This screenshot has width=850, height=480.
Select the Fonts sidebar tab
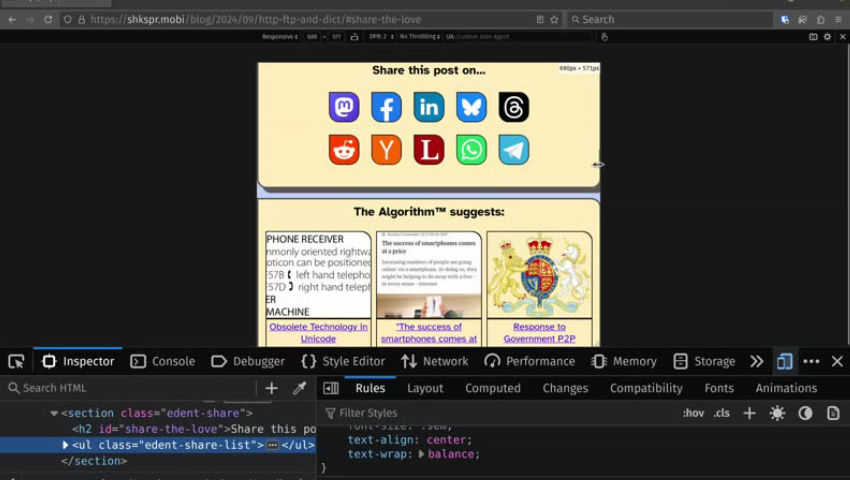click(x=719, y=388)
